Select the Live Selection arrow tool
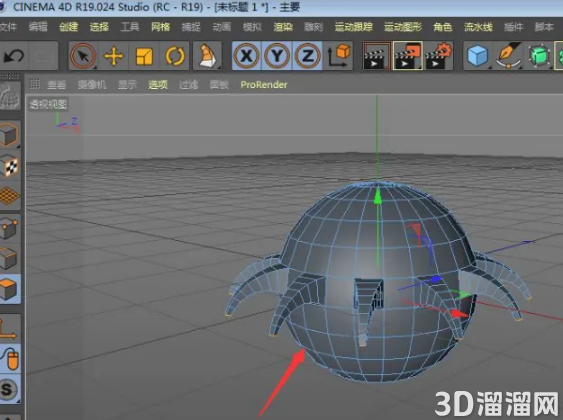Image resolution: width=563 pixels, height=420 pixels. point(83,56)
